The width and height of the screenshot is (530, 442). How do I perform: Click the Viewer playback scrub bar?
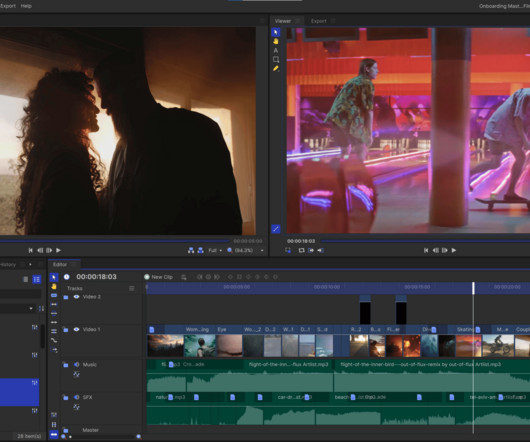(426, 241)
